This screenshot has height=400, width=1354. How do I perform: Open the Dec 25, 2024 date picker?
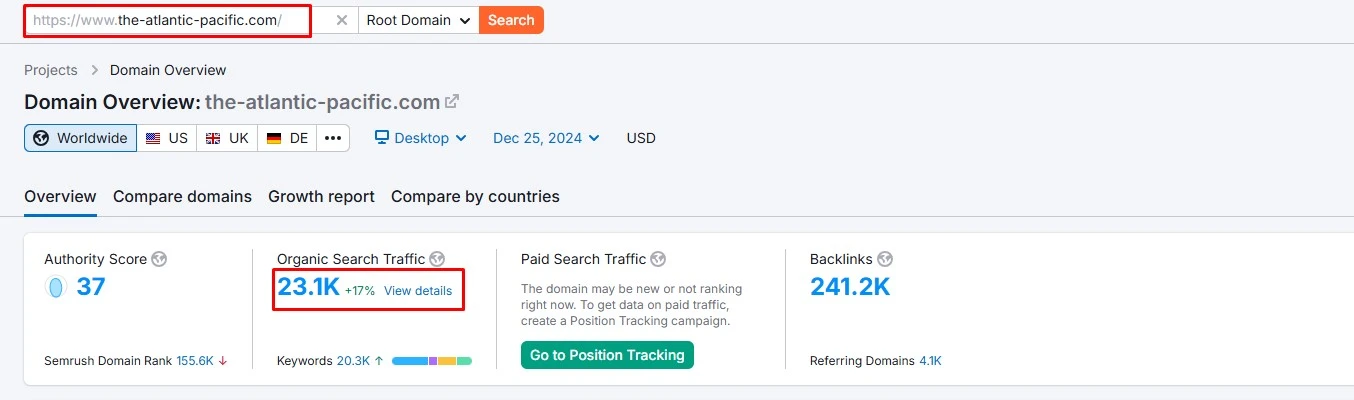coord(546,138)
